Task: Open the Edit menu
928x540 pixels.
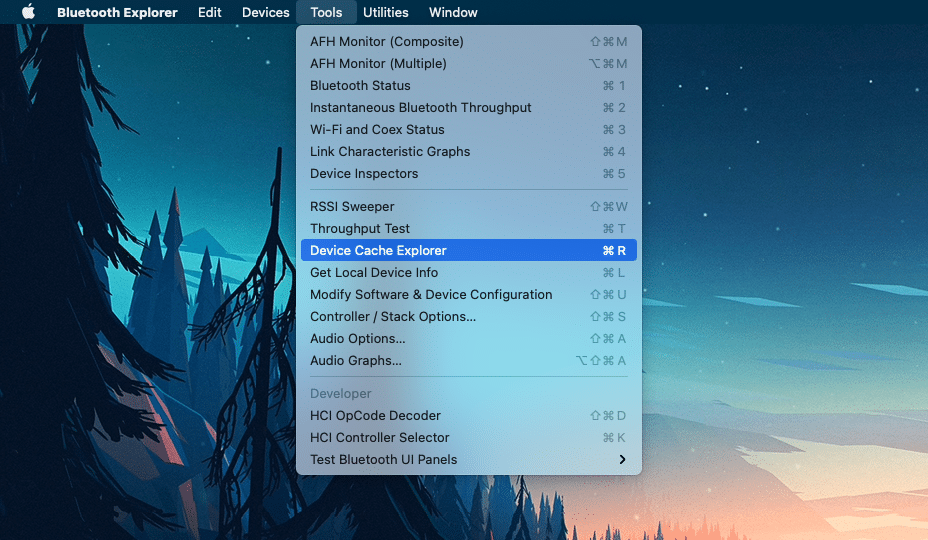Action: 210,12
